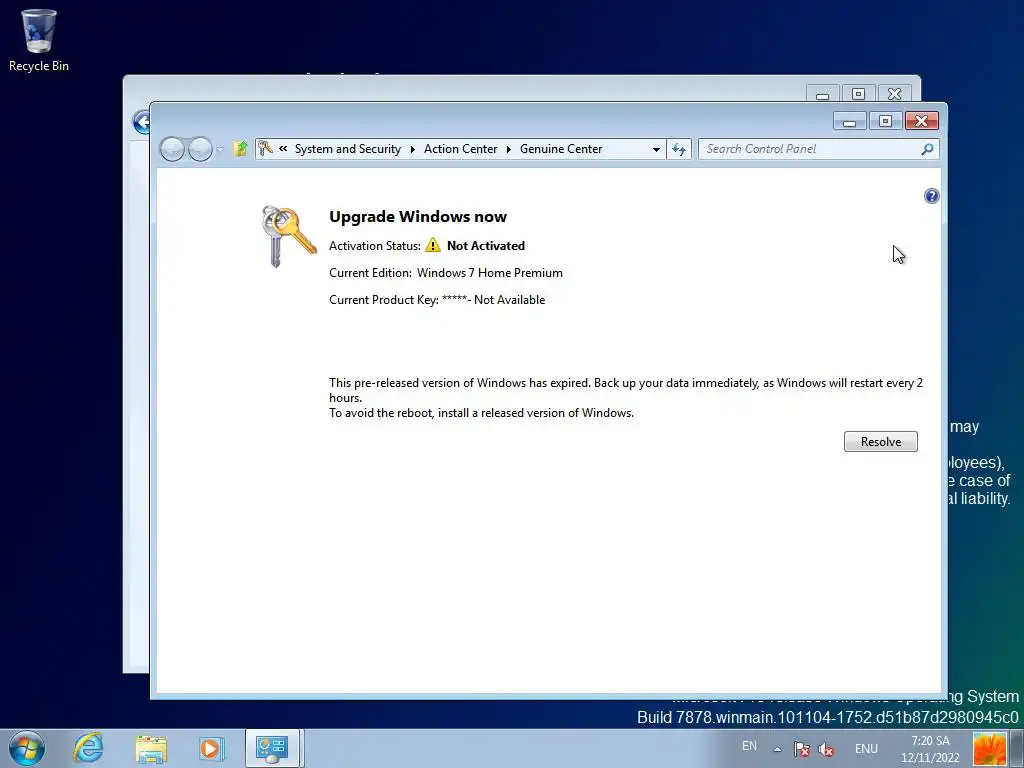Click the Back navigation button
The height and width of the screenshot is (768, 1024).
click(172, 150)
